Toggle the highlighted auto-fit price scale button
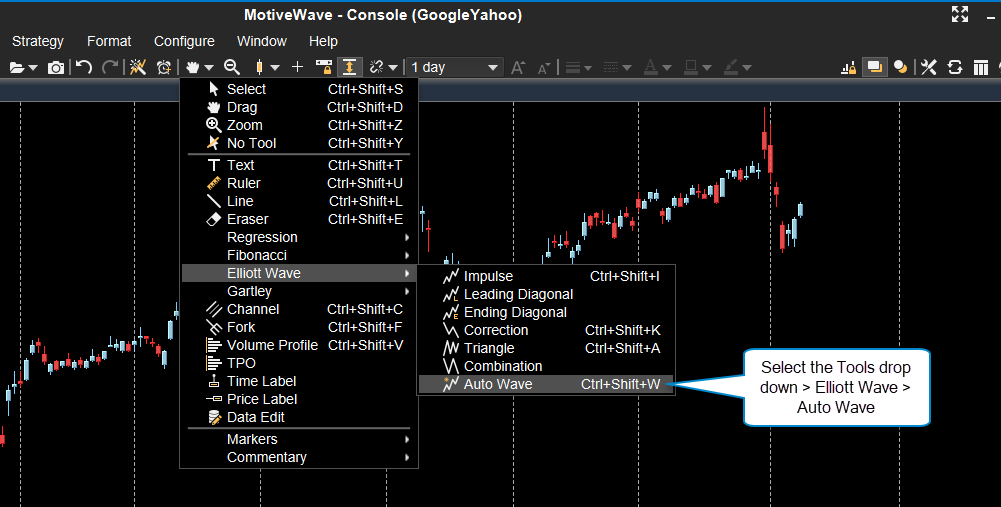This screenshot has height=507, width=1001. [x=349, y=67]
